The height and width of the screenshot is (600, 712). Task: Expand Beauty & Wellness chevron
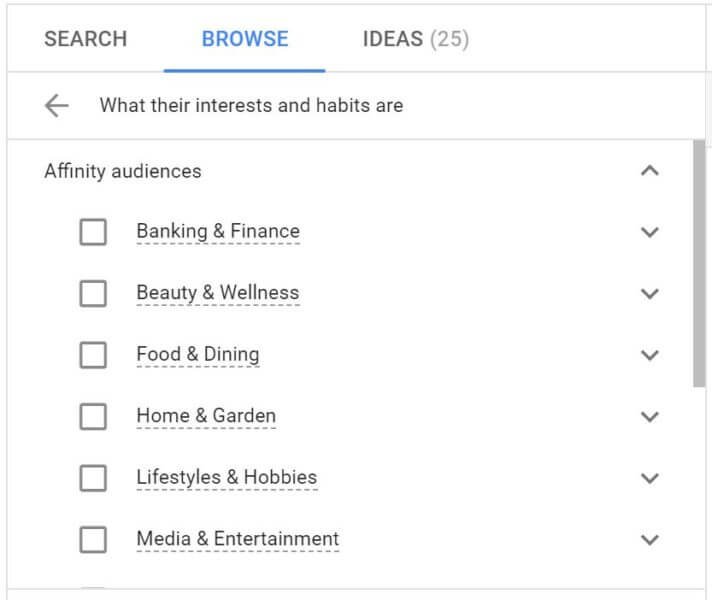tap(650, 293)
